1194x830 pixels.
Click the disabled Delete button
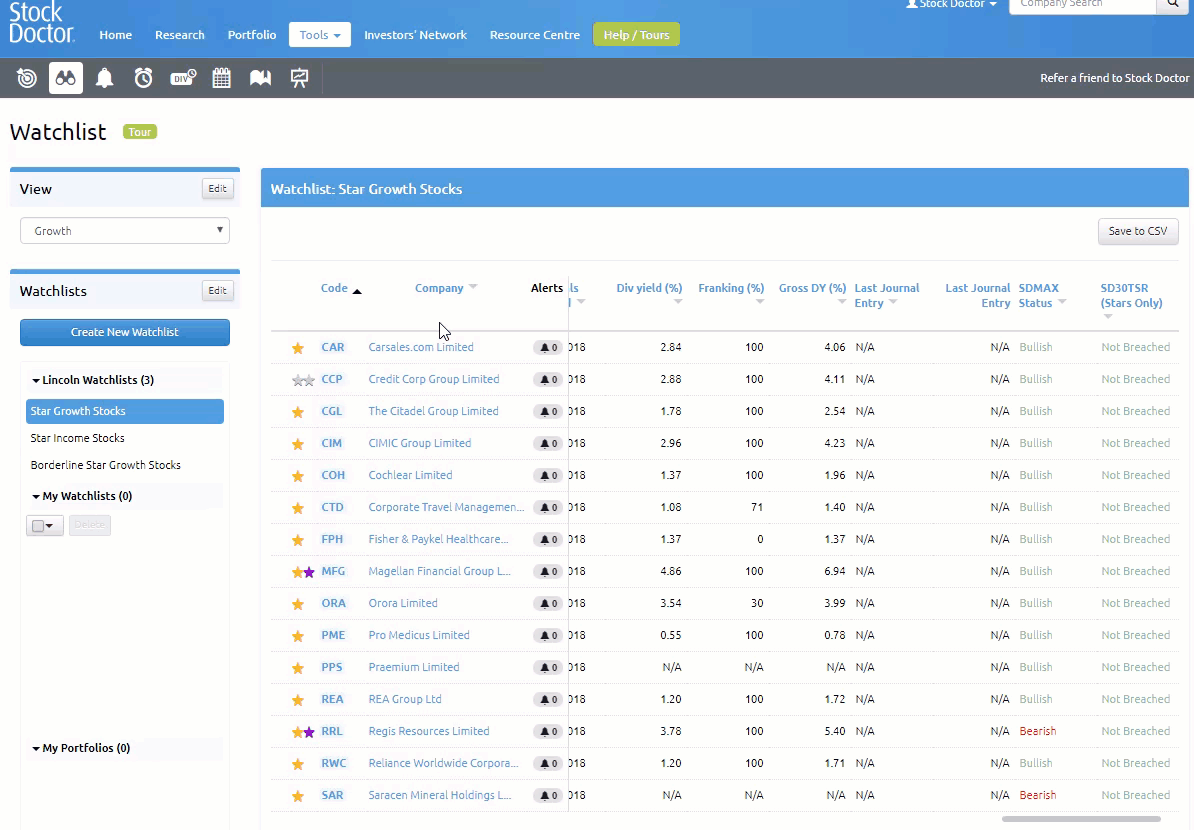click(90, 525)
